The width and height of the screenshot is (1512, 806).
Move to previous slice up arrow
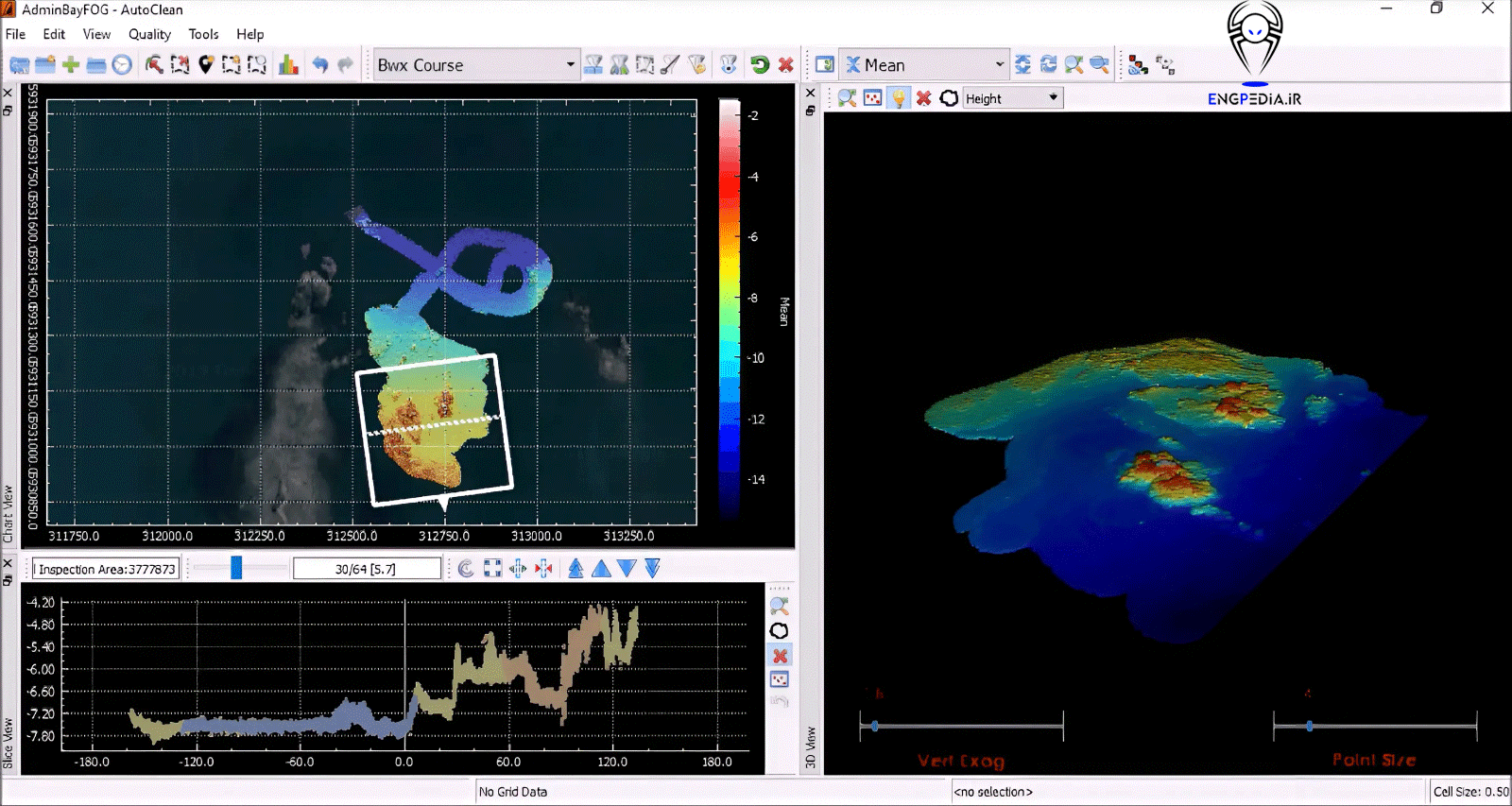601,568
